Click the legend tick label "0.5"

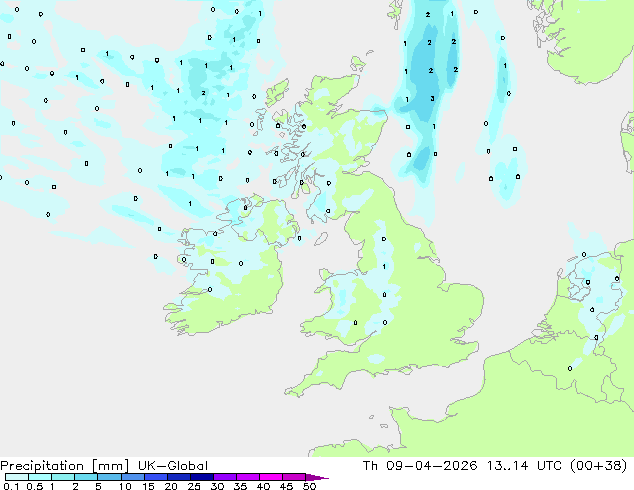[x=35, y=486]
